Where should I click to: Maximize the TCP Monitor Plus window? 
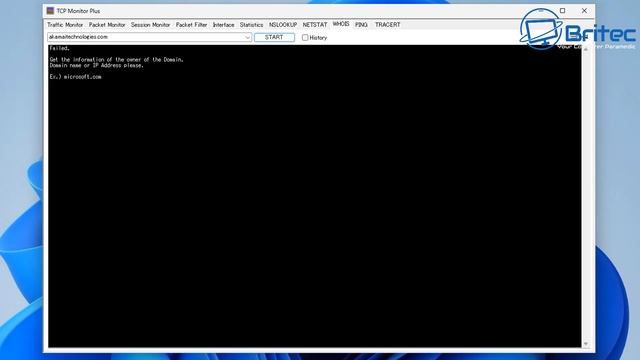point(562,11)
